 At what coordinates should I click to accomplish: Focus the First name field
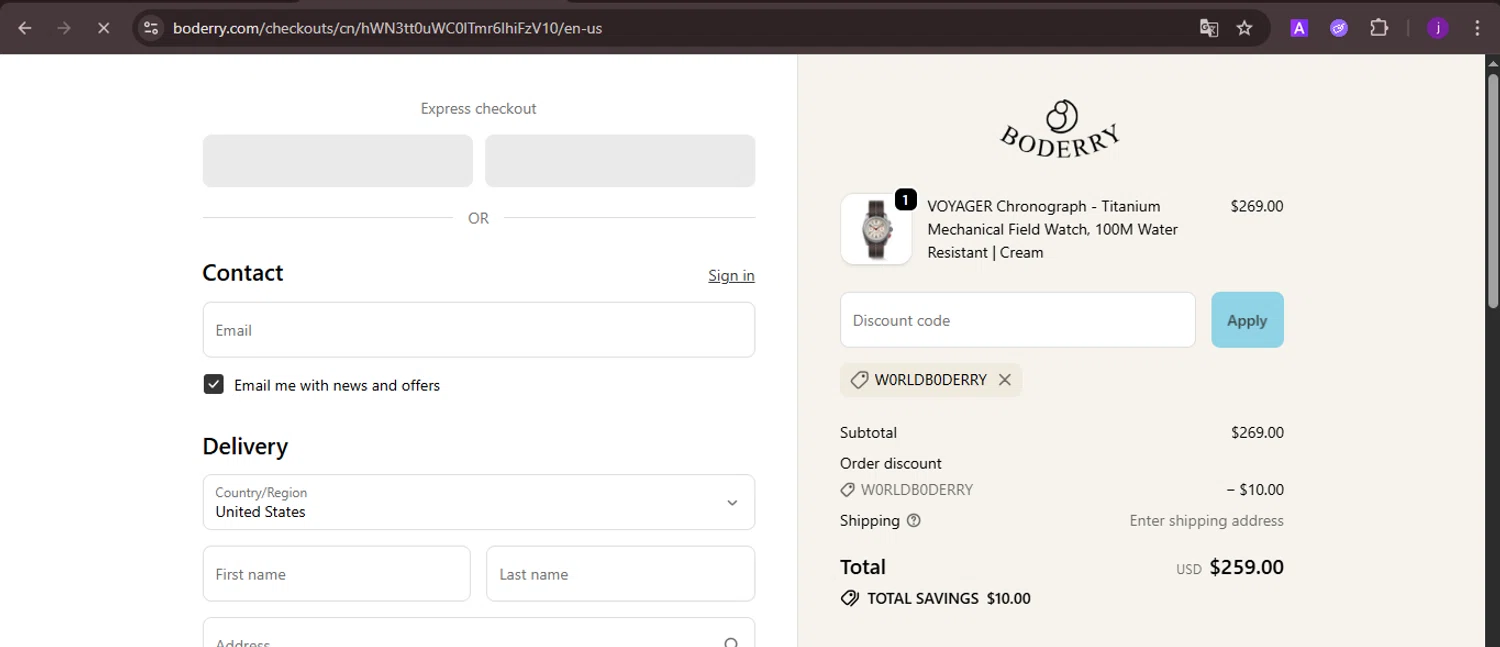(337, 574)
